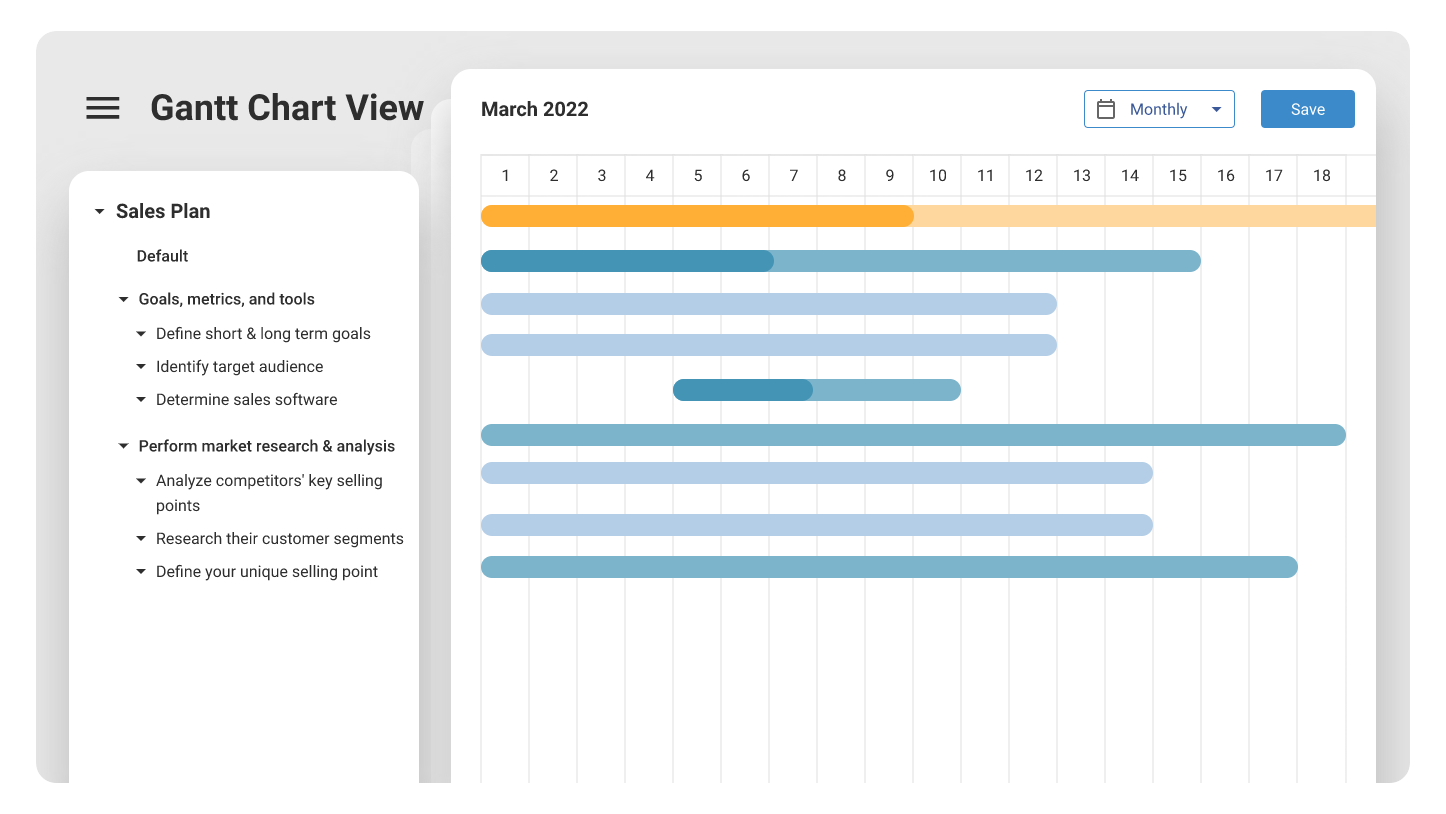Click the March 2022 heading
Viewport: 1446px width, 814px height.
535,109
